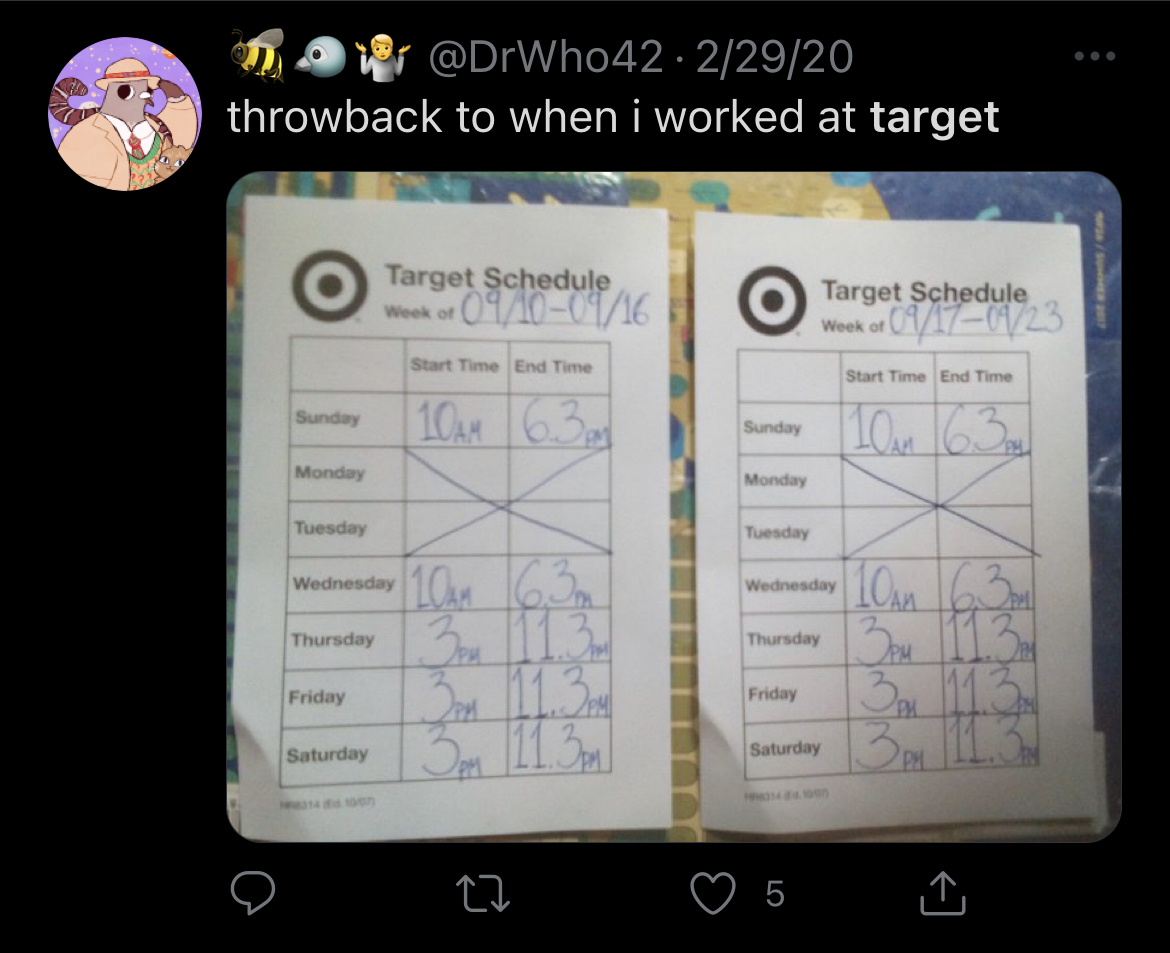Viewport: 1170px width, 953px height.
Task: View the like count of 5
Action: [775, 893]
